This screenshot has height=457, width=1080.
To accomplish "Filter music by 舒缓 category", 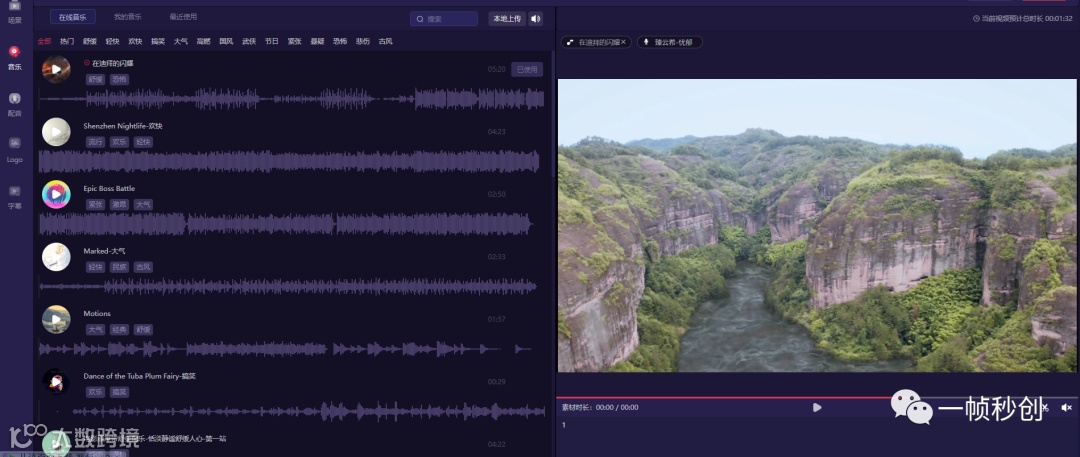I will [90, 41].
